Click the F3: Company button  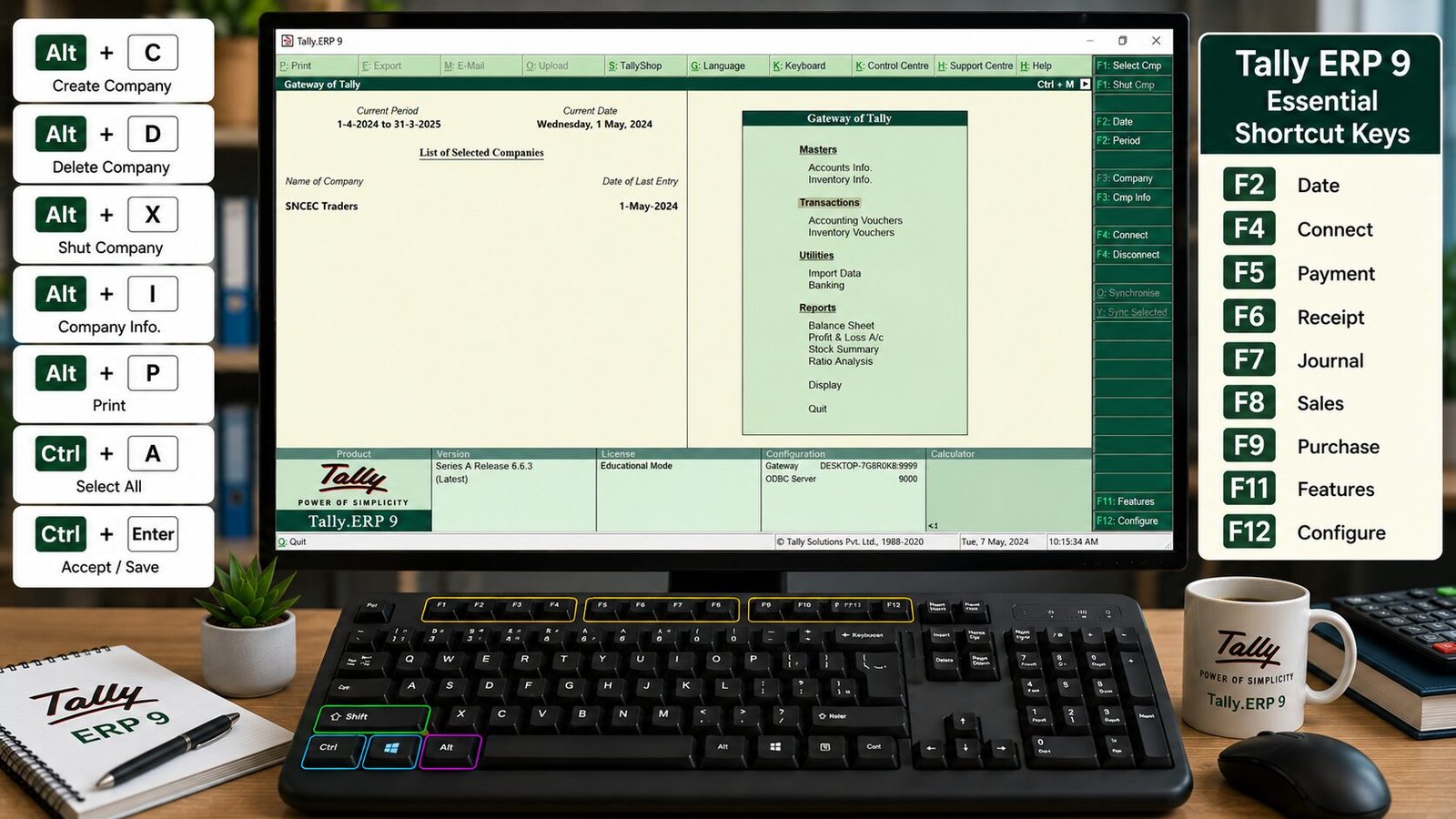(x=1132, y=178)
